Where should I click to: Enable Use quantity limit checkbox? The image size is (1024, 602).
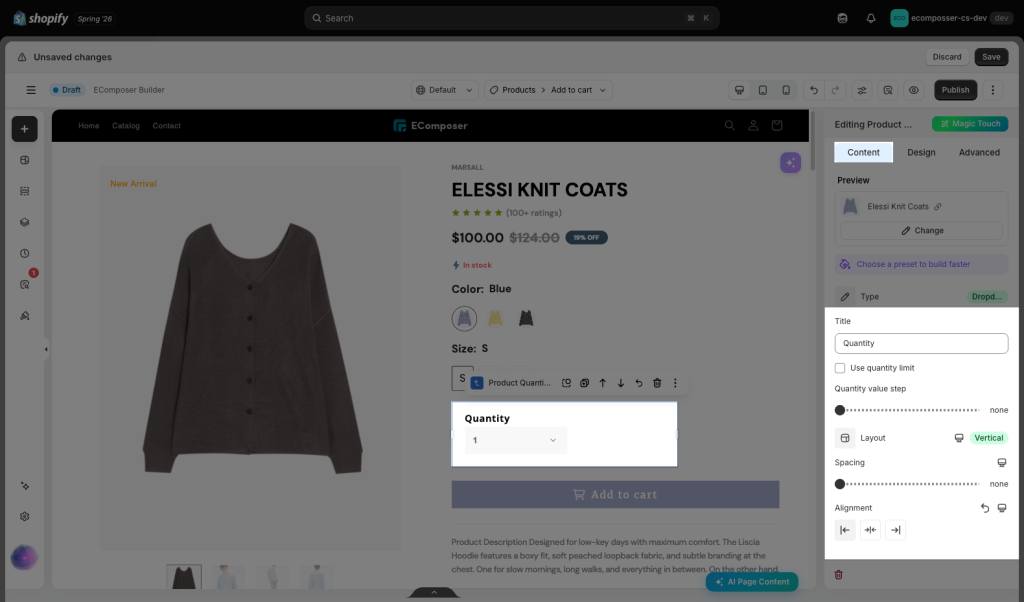pyautogui.click(x=840, y=368)
